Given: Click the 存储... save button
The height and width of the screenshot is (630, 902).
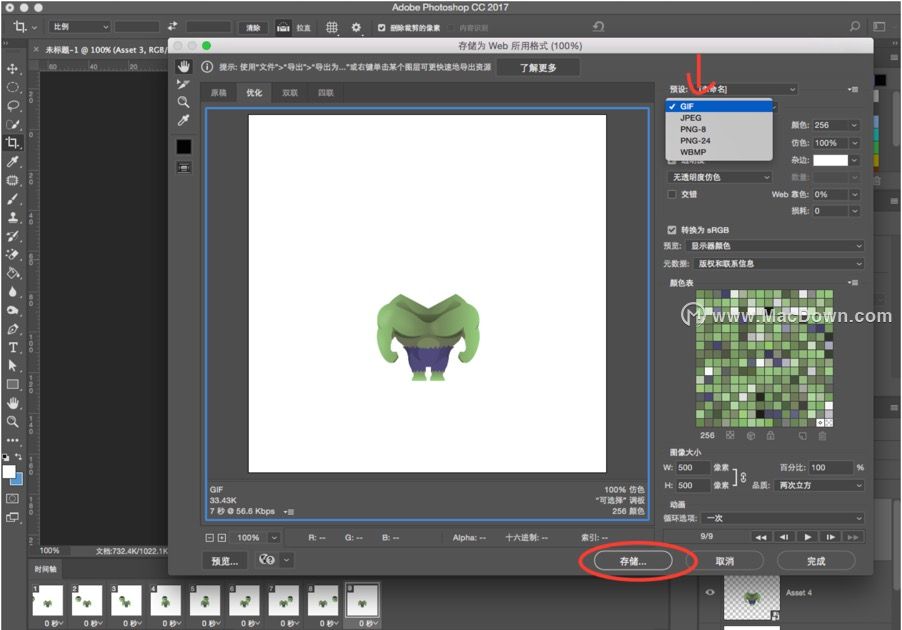Looking at the screenshot, I should click(633, 561).
